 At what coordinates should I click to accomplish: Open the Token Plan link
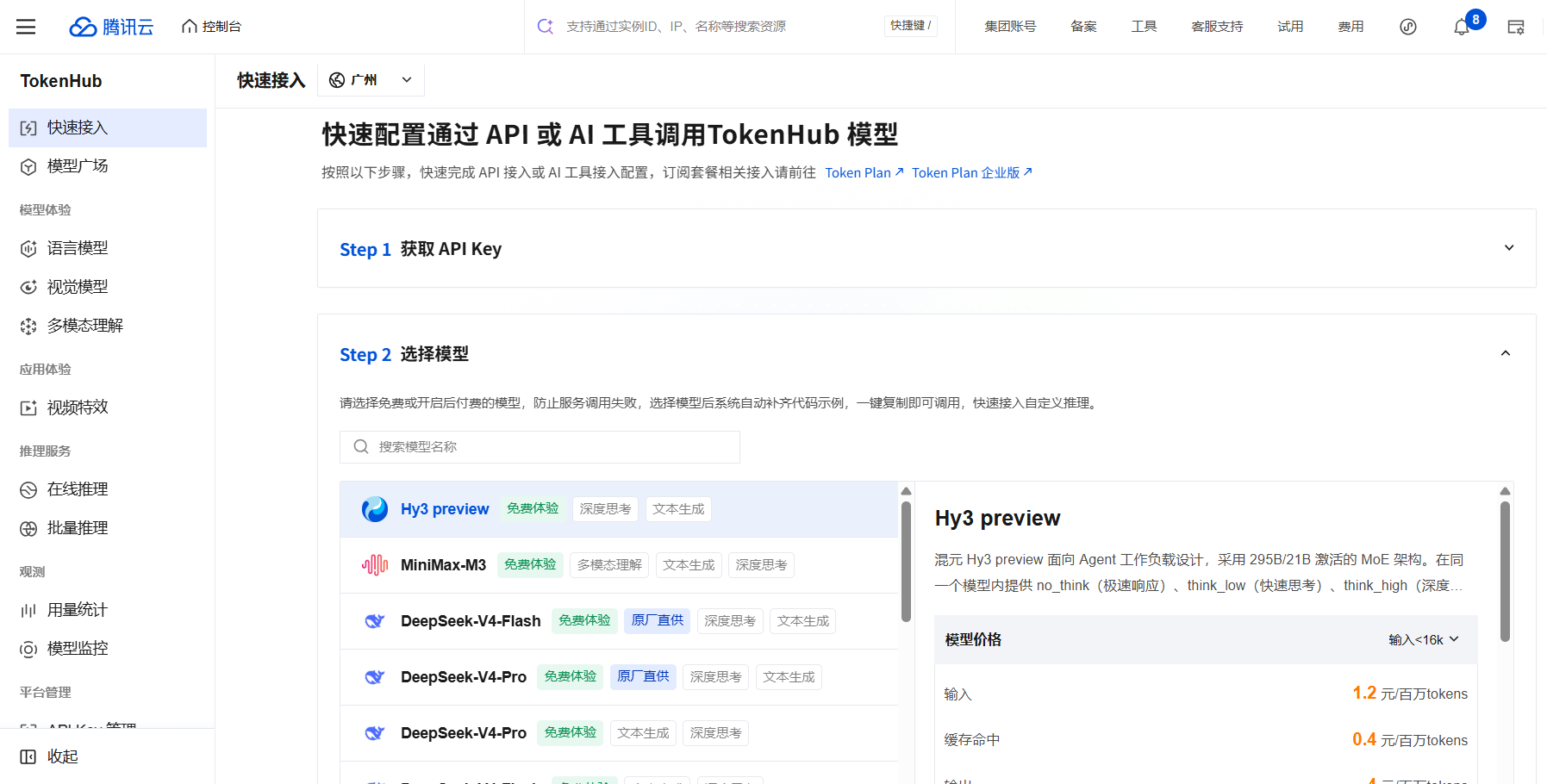[x=864, y=172]
